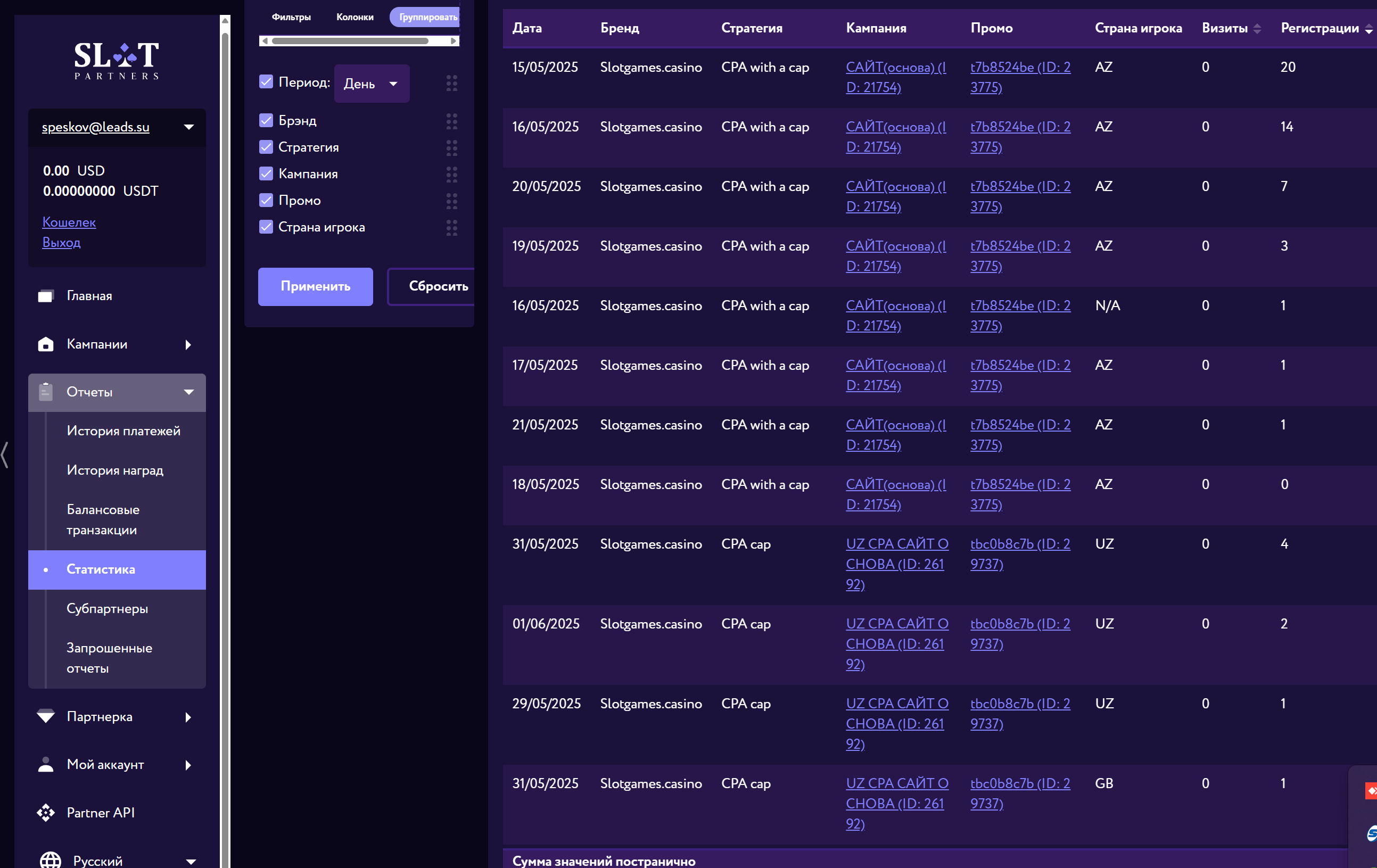The image size is (1377, 868).
Task: Uncheck the Страна игрока checkbox
Action: coord(266,226)
